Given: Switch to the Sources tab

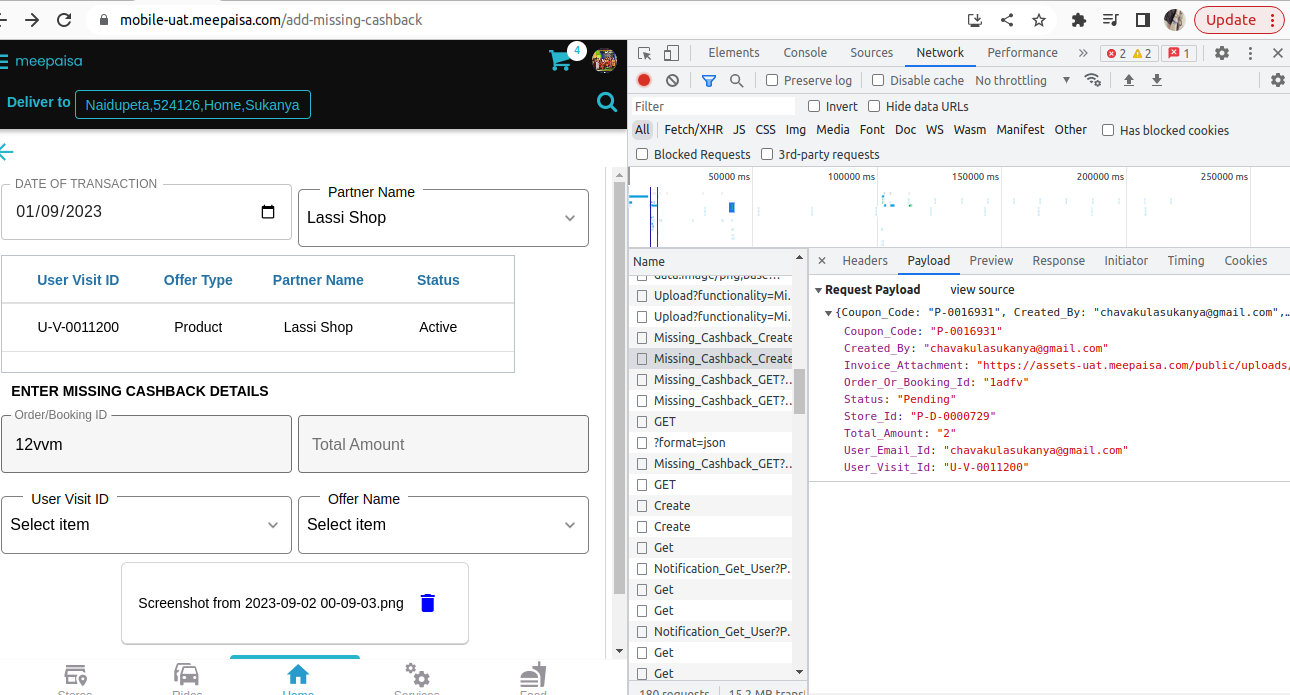Looking at the screenshot, I should (x=871, y=53).
